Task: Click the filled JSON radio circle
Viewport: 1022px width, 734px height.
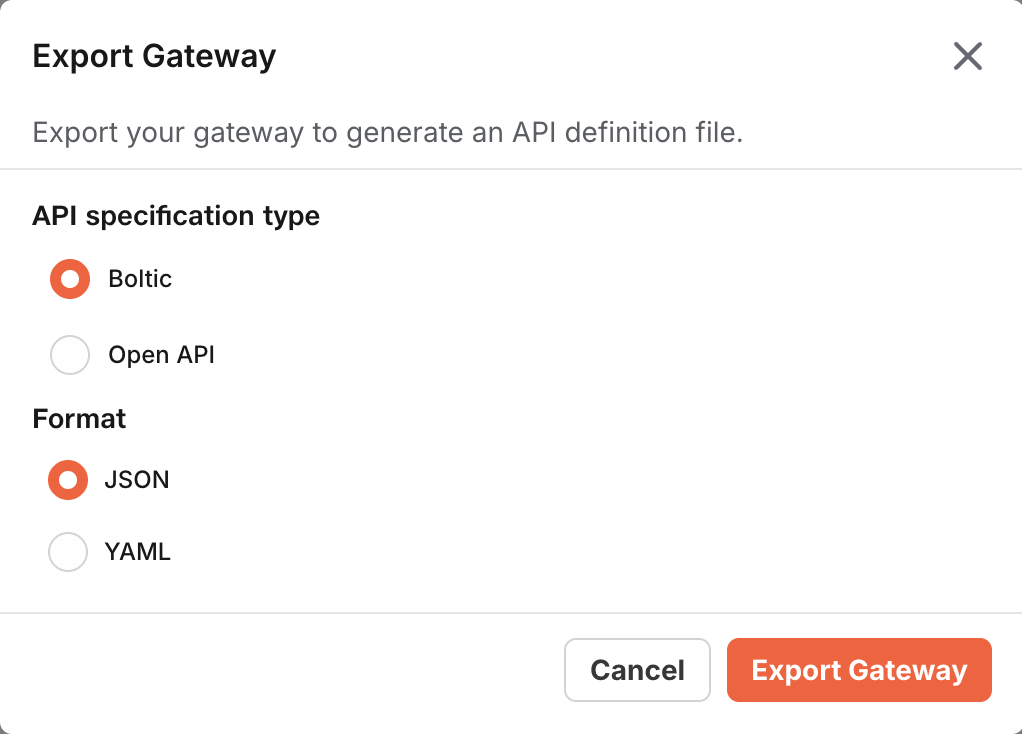Action: 67,480
